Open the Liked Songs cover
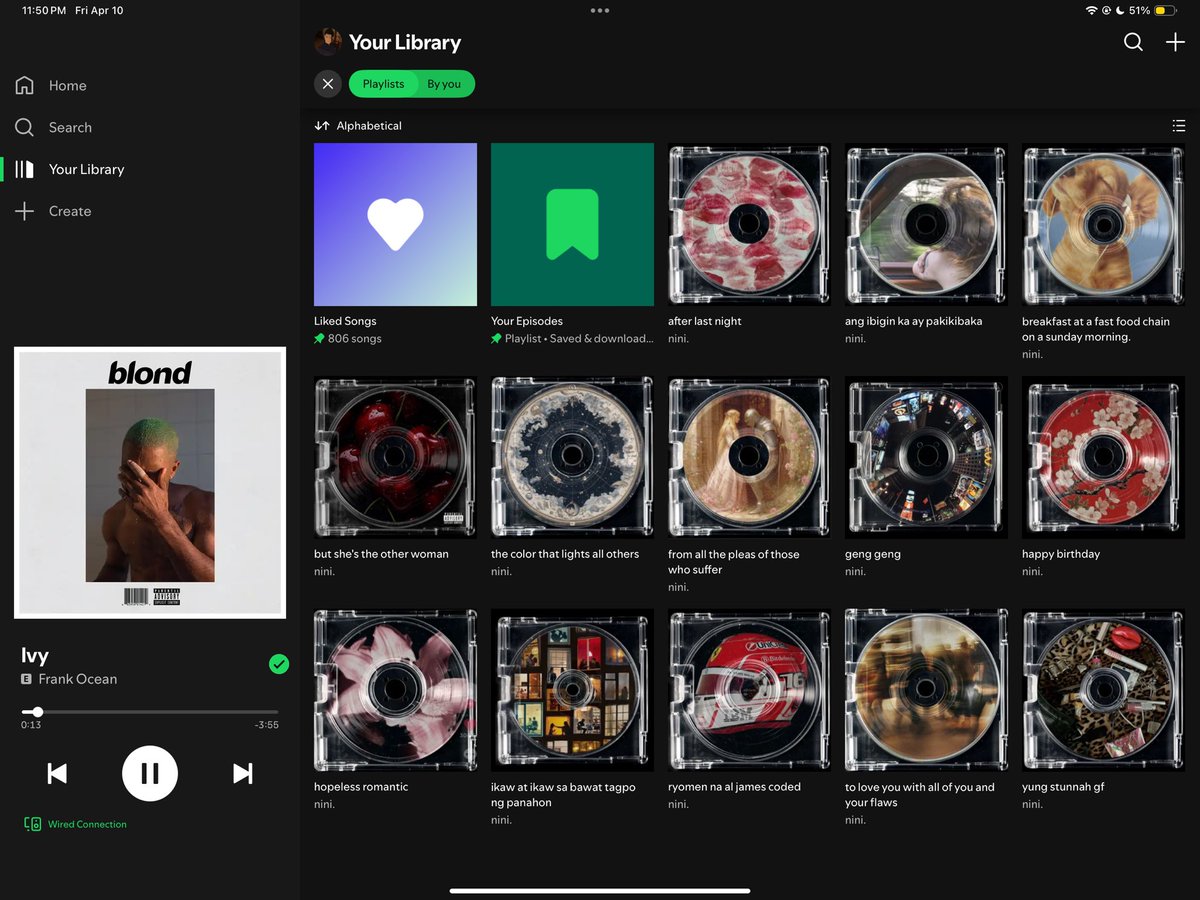The height and width of the screenshot is (900, 1200). click(395, 224)
